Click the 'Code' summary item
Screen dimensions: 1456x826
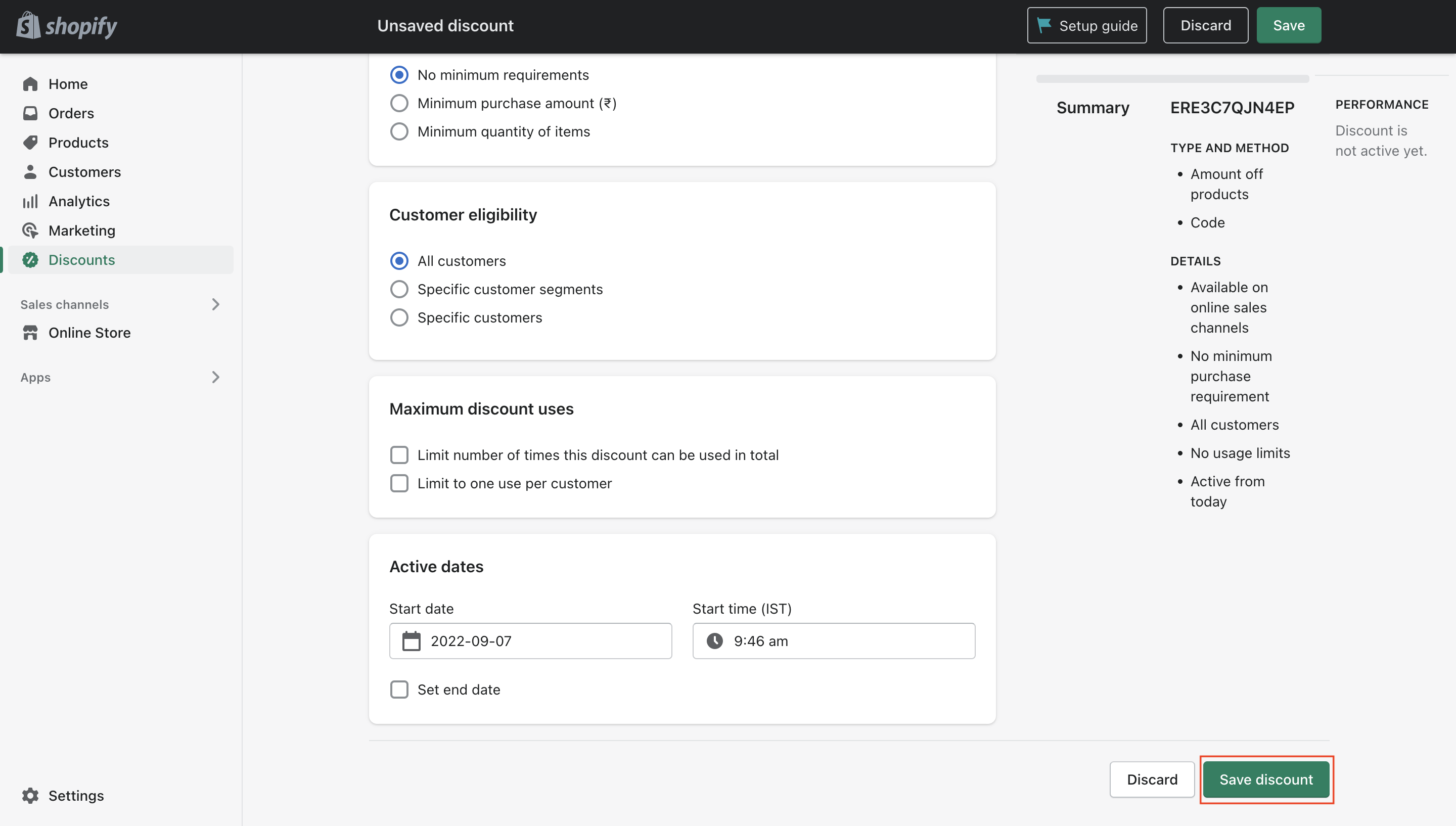click(1207, 223)
